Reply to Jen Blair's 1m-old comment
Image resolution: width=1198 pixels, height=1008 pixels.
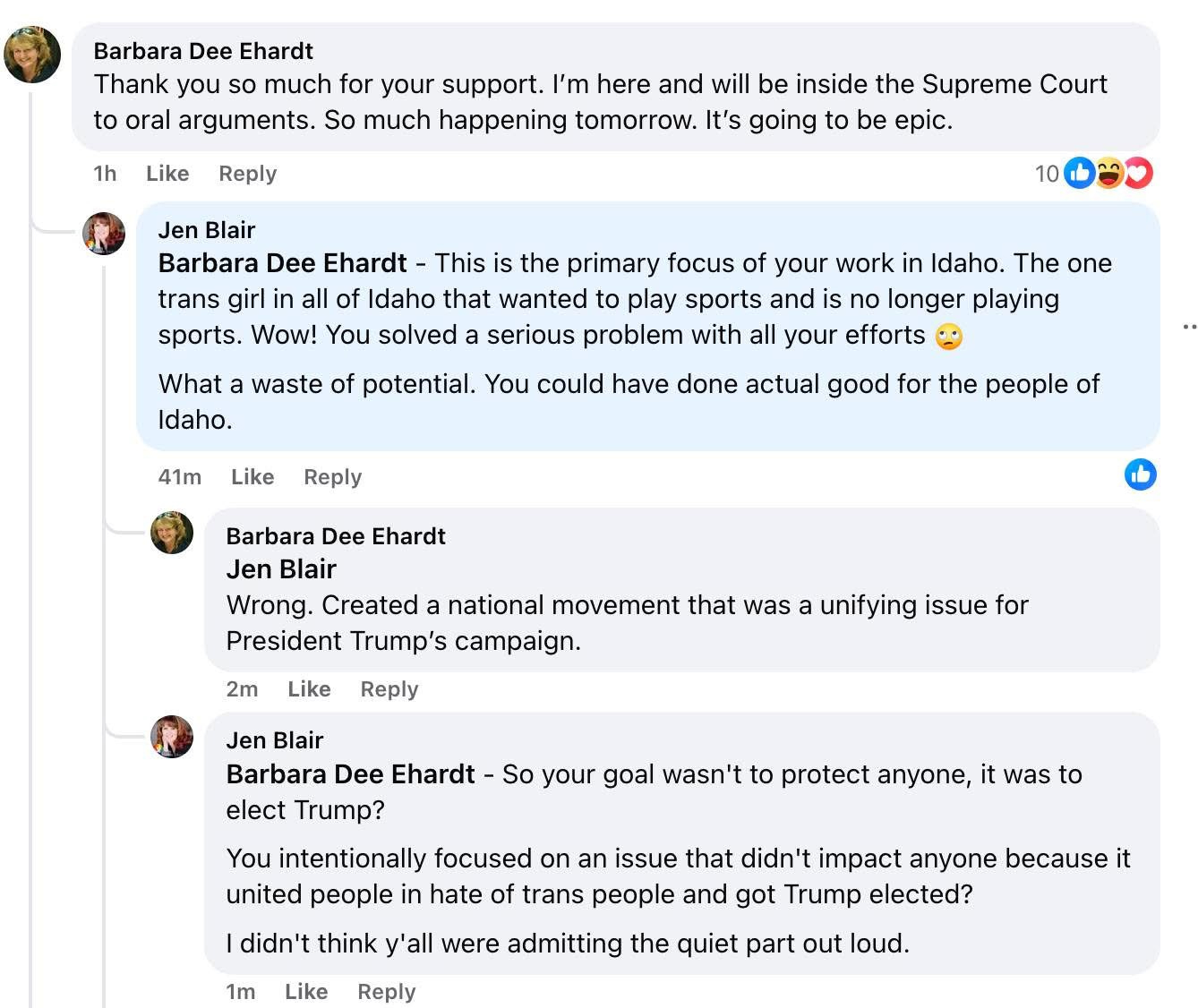(x=386, y=992)
